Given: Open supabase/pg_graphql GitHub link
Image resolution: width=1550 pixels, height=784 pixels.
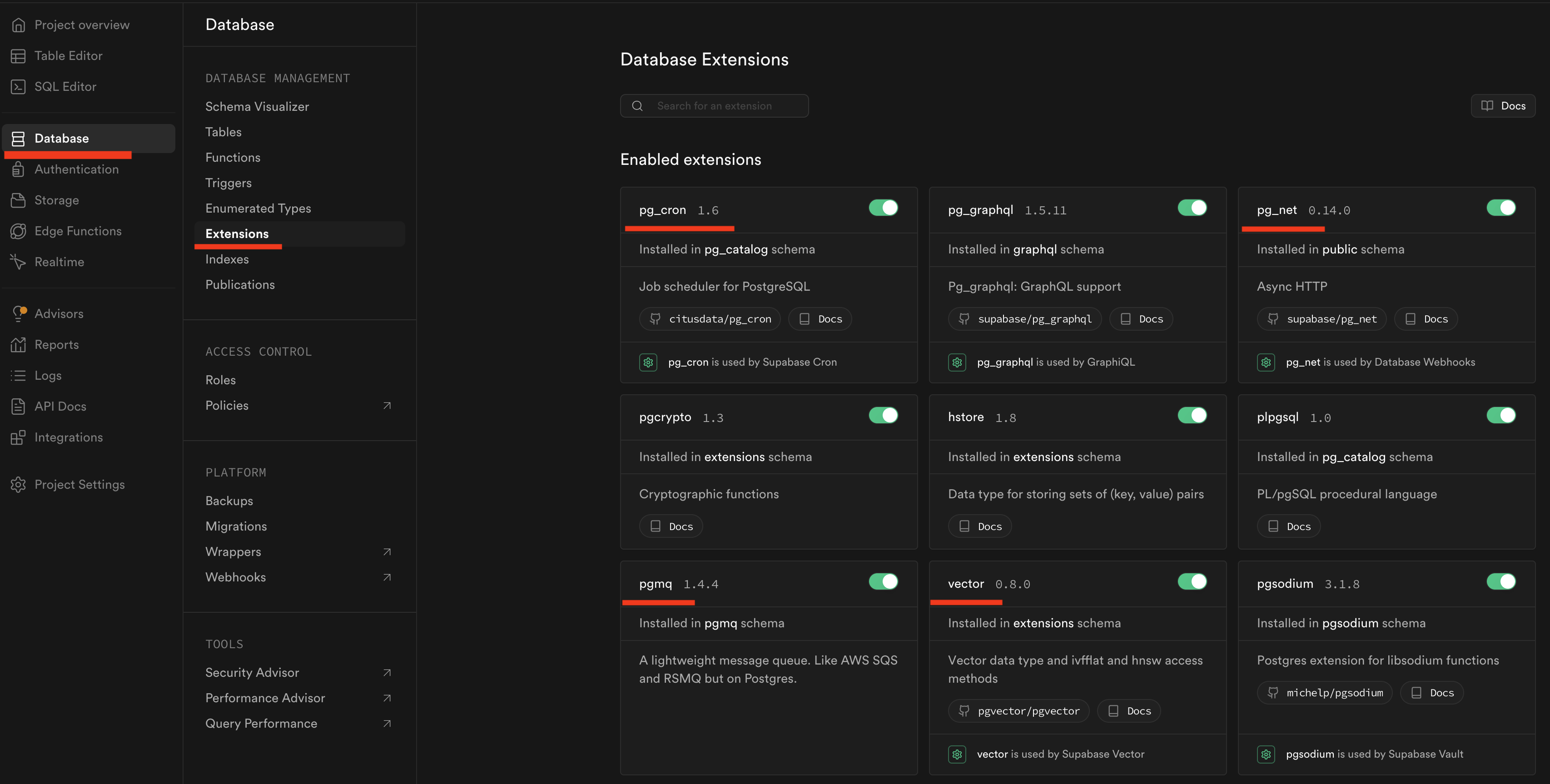Looking at the screenshot, I should tap(1025, 319).
